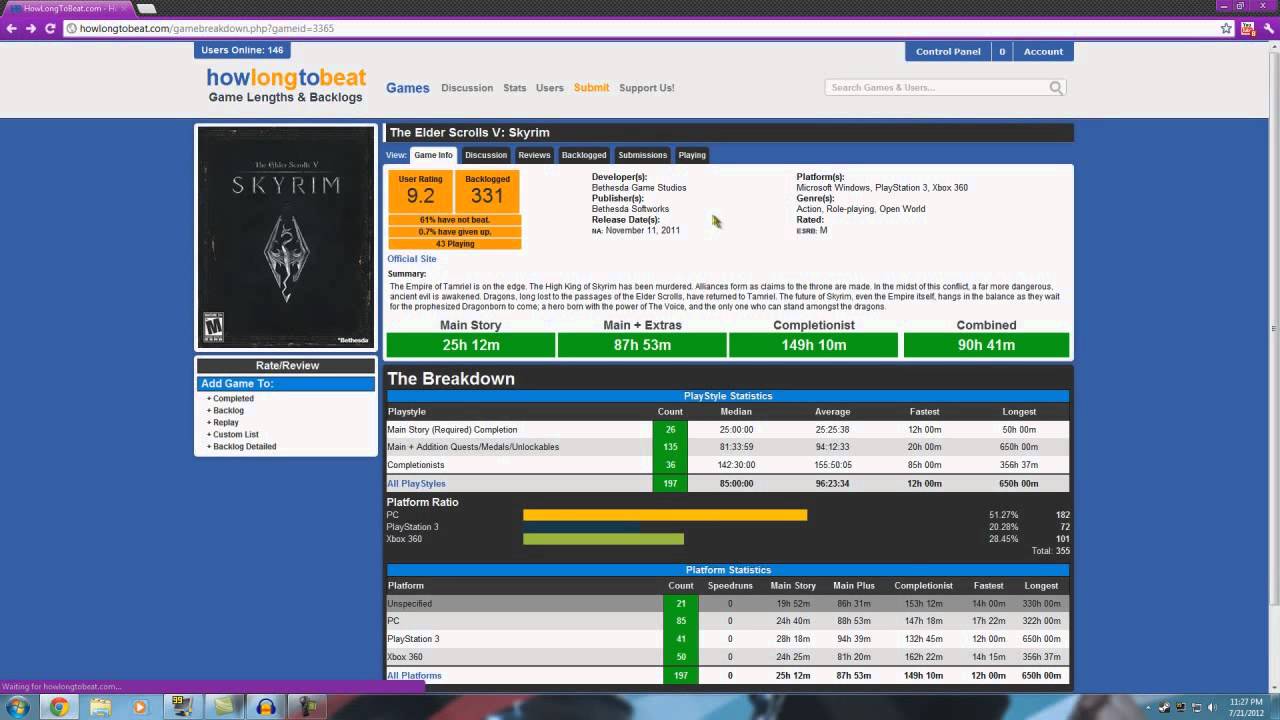Select the Playing tab
Viewport: 1280px width, 720px height.
tap(692, 155)
